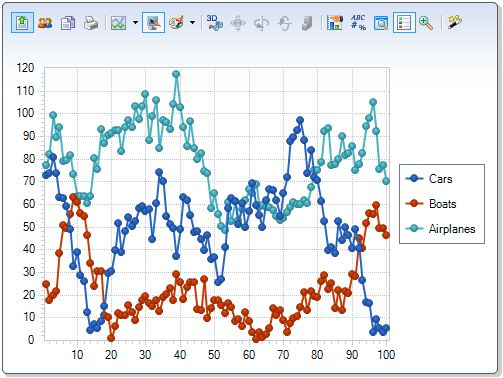Copy the chart to the clipboard
The height and width of the screenshot is (378, 503).
(x=68, y=23)
